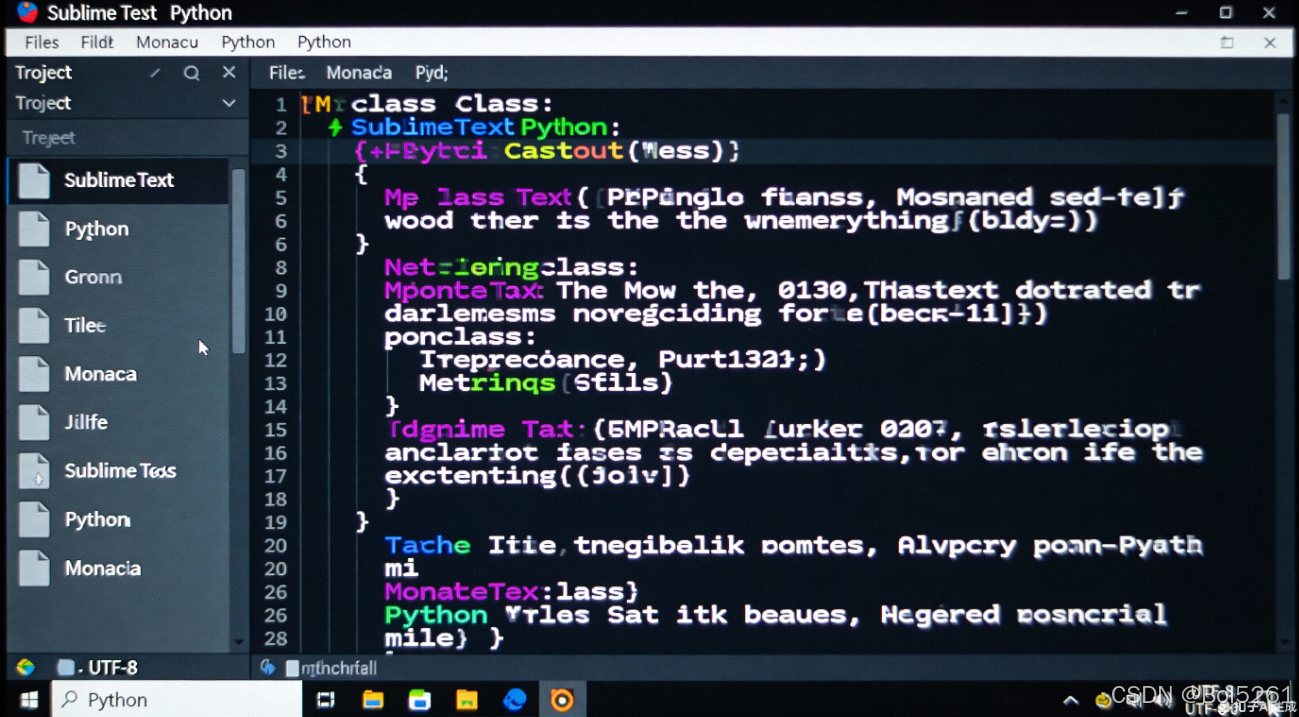Click the word excntenting on line 17
This screenshot has width=1299, height=717.
(470, 476)
